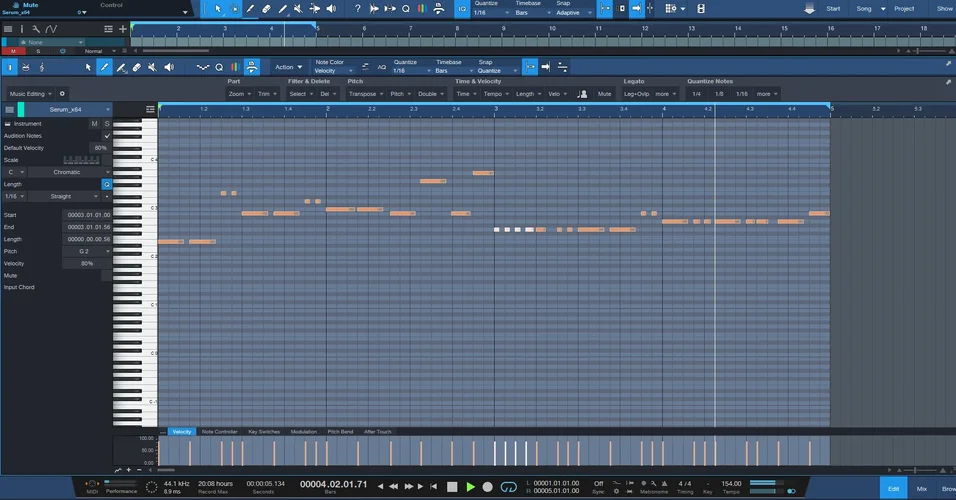956x500 pixels.
Task: Click the Play button in the transport
Action: click(x=470, y=487)
